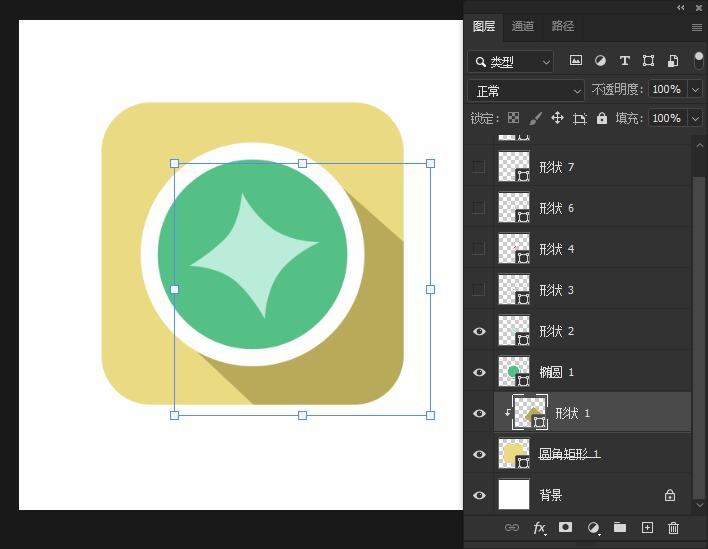Switch to the 图层 tab
This screenshot has width=708, height=549.
pos(484,26)
